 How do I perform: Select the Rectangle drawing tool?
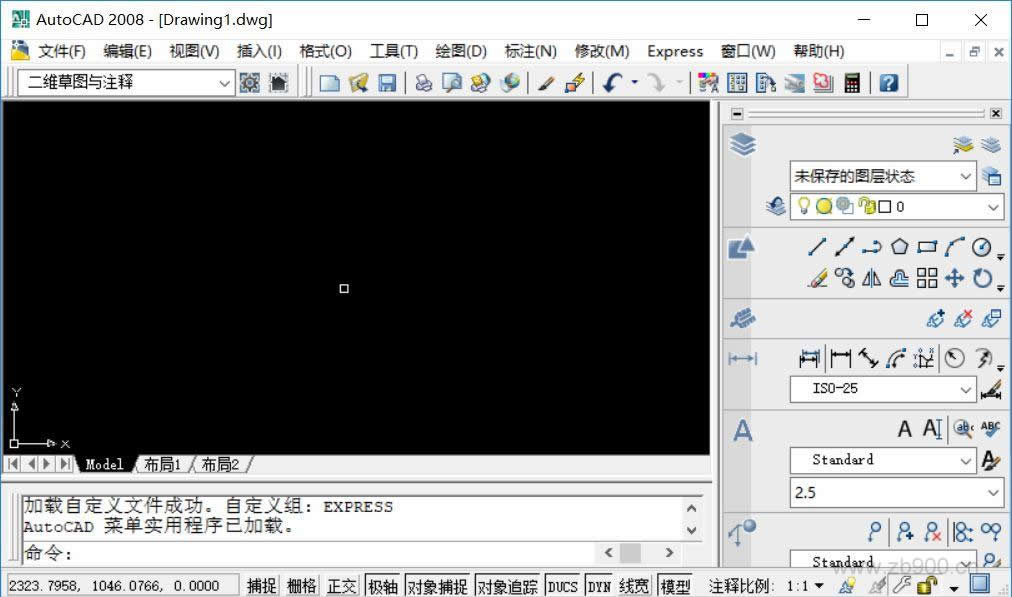coord(927,246)
